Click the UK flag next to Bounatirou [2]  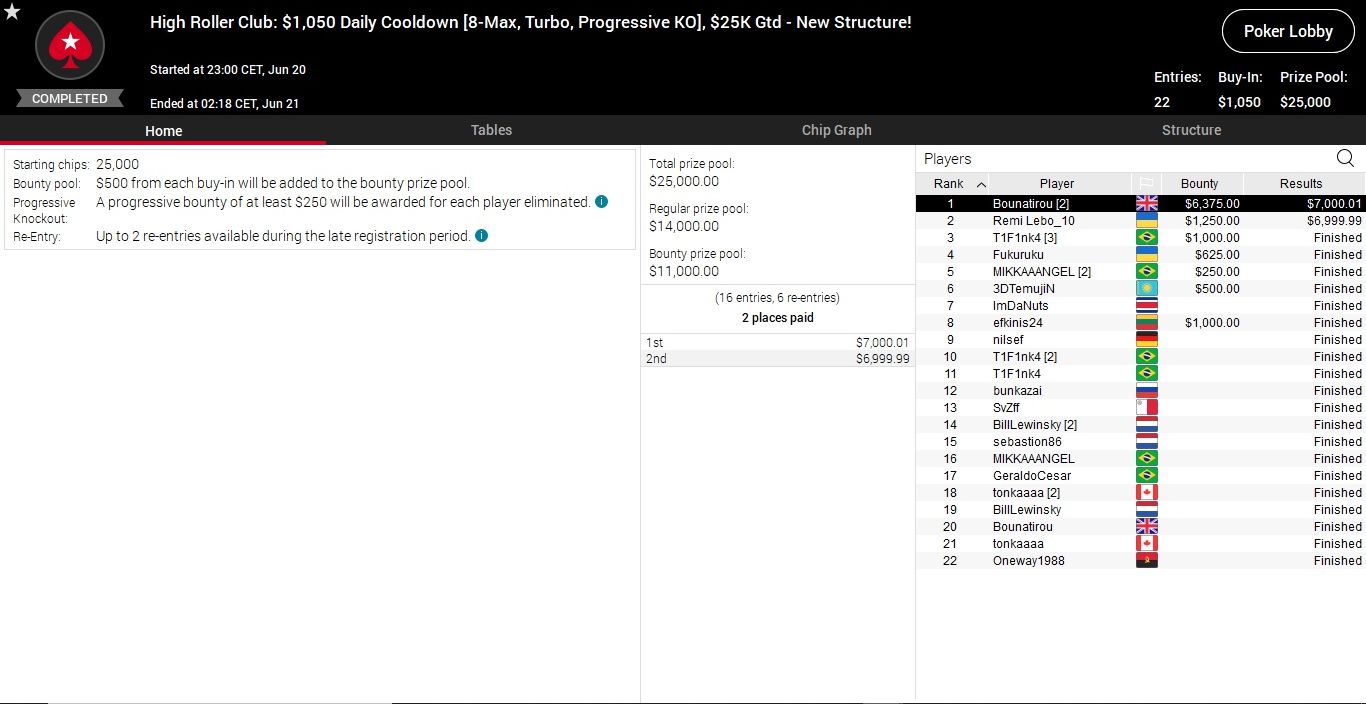(1146, 204)
